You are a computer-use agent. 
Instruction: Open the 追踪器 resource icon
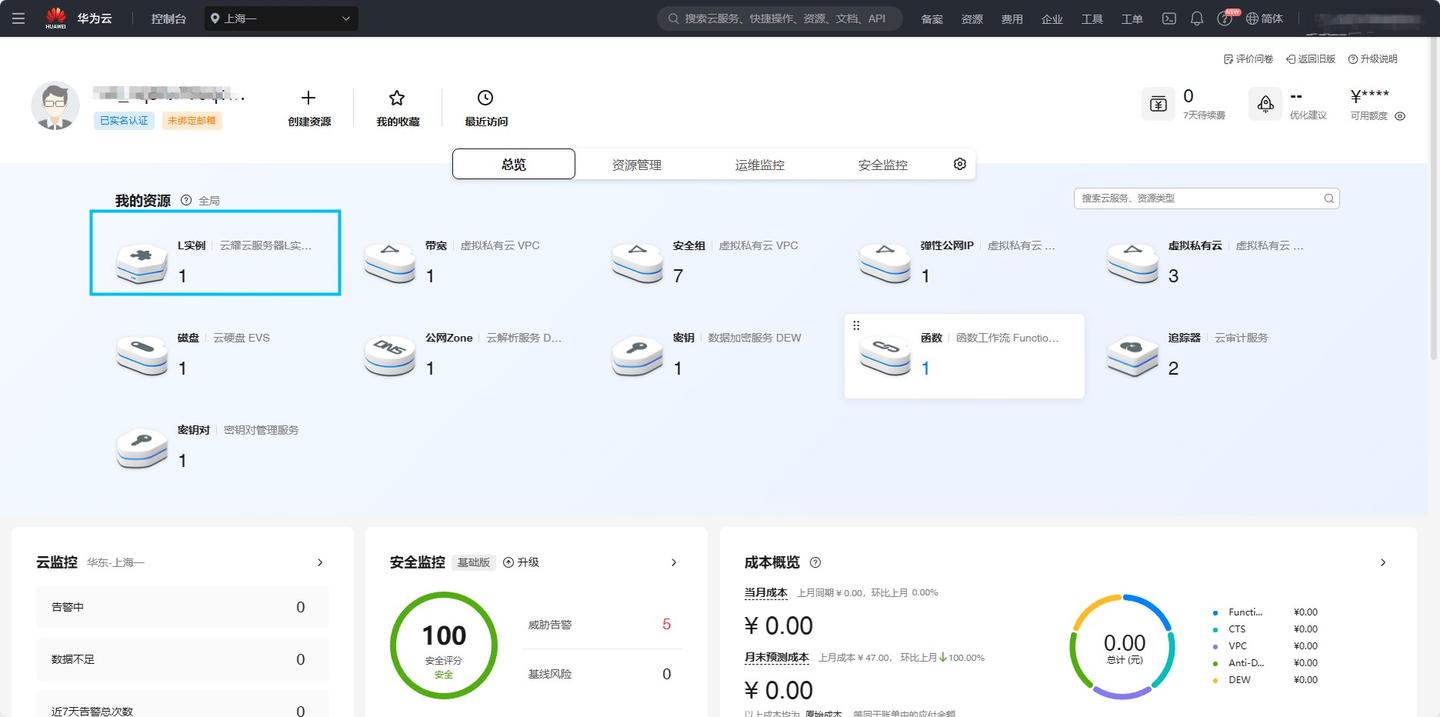click(1133, 356)
